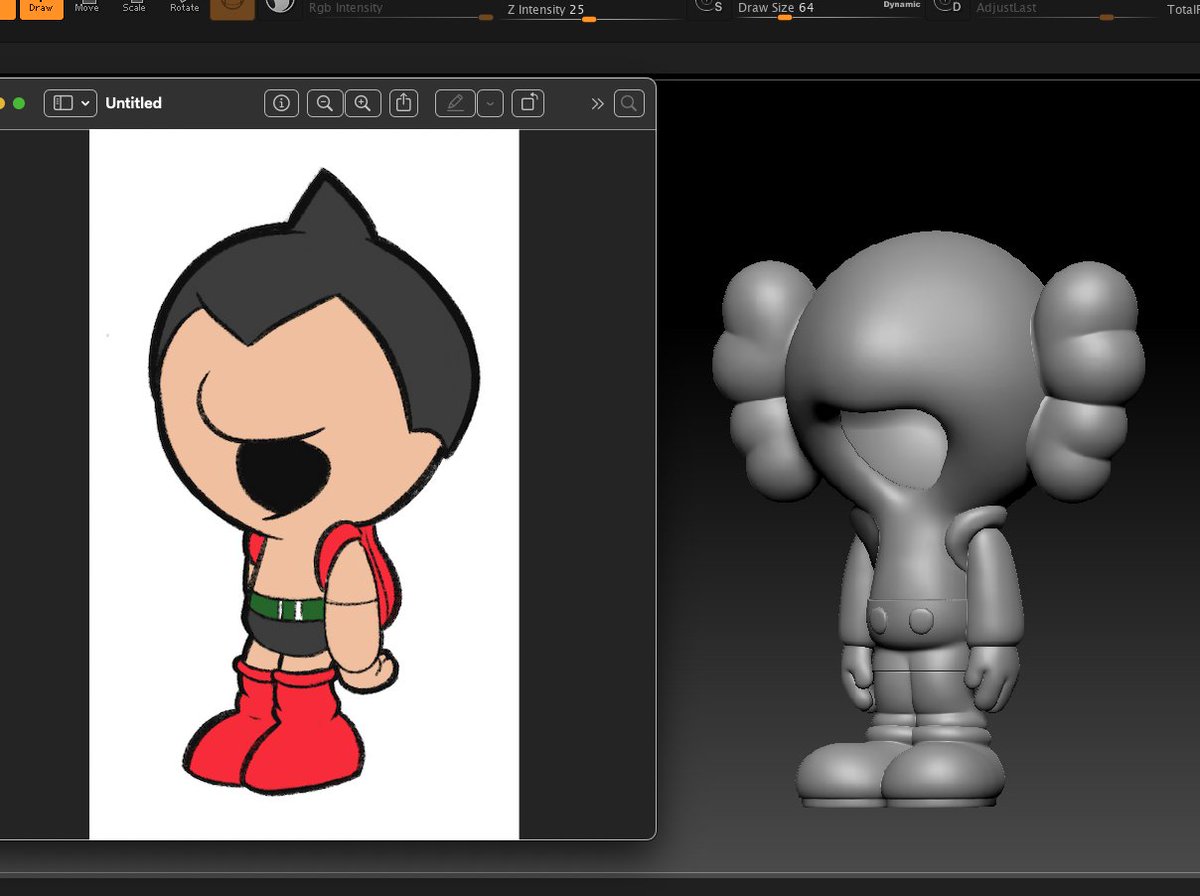Show the Inspector info in Preview
The height and width of the screenshot is (896, 1200).
pos(281,103)
